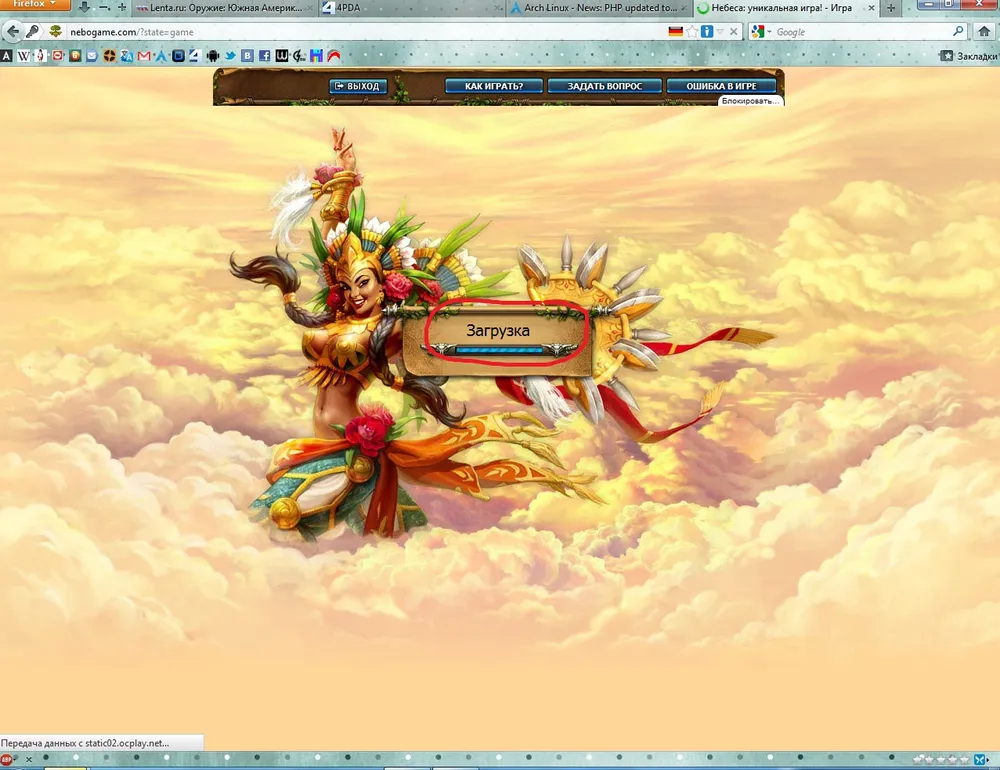Screen dimensions: 1000x770
Task: Click the blue X icon in add-on bar
Action: pos(981,760)
